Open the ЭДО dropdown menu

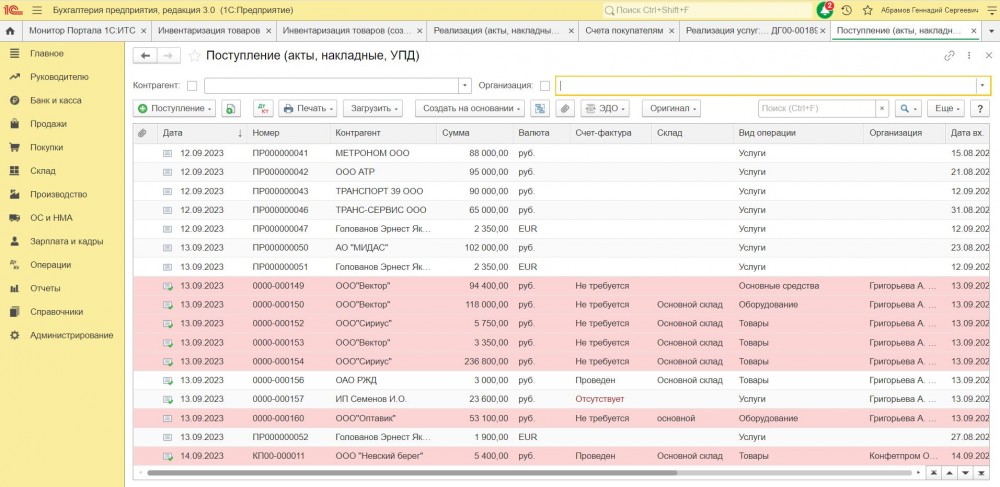tap(605, 108)
